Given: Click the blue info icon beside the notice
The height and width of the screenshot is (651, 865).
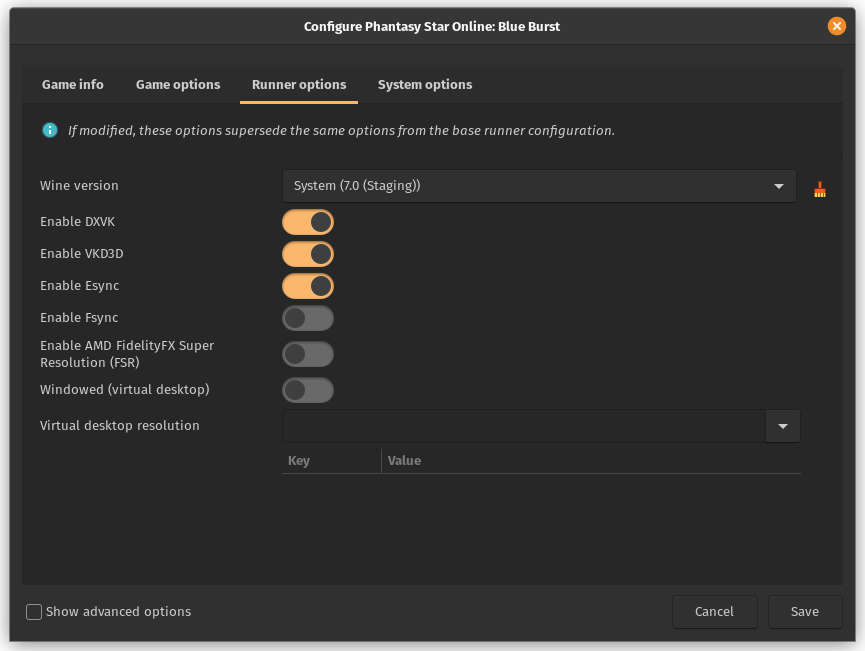Looking at the screenshot, I should click(x=50, y=130).
